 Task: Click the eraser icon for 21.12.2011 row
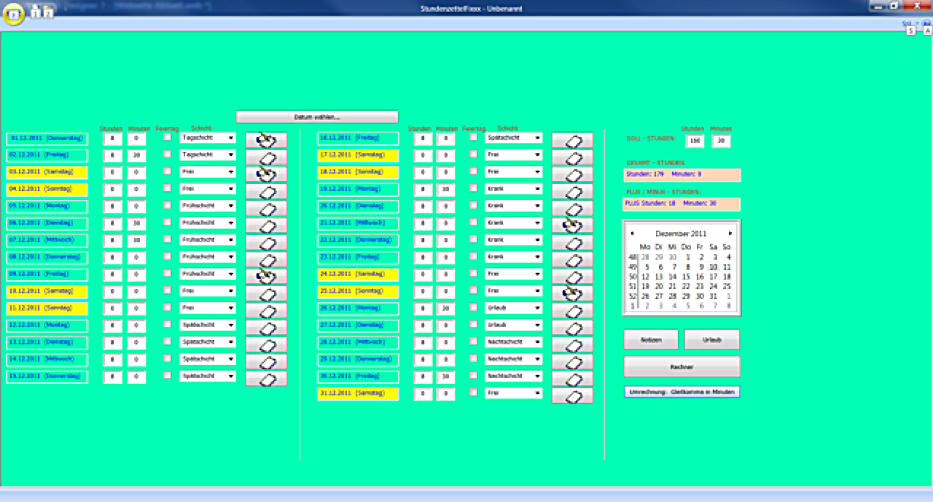(x=573, y=226)
